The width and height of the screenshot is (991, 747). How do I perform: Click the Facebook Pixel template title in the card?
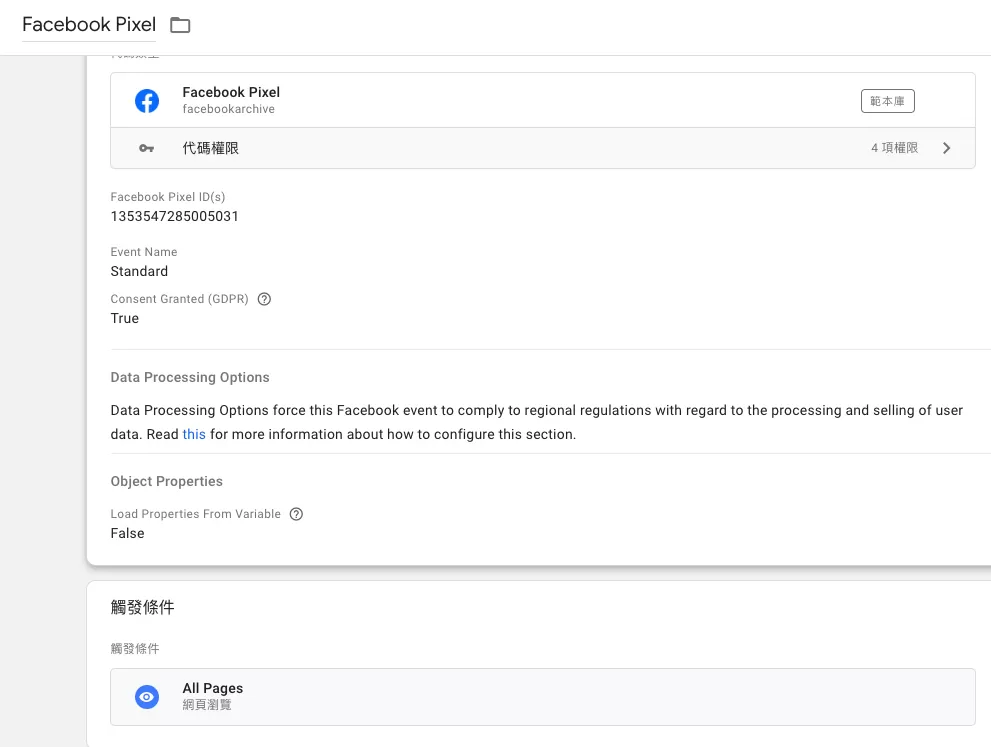click(231, 92)
